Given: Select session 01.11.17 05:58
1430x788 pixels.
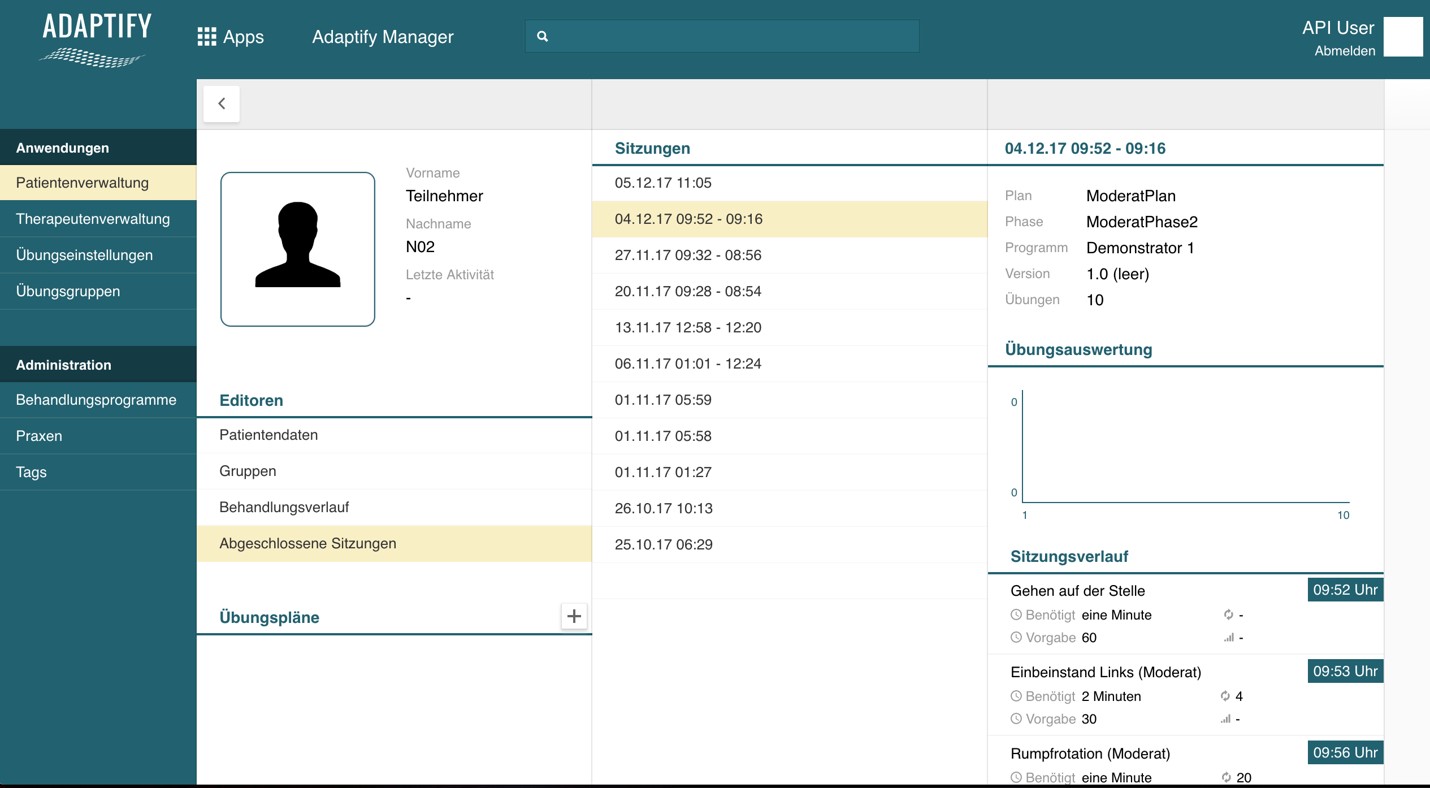Looking at the screenshot, I should [x=789, y=436].
